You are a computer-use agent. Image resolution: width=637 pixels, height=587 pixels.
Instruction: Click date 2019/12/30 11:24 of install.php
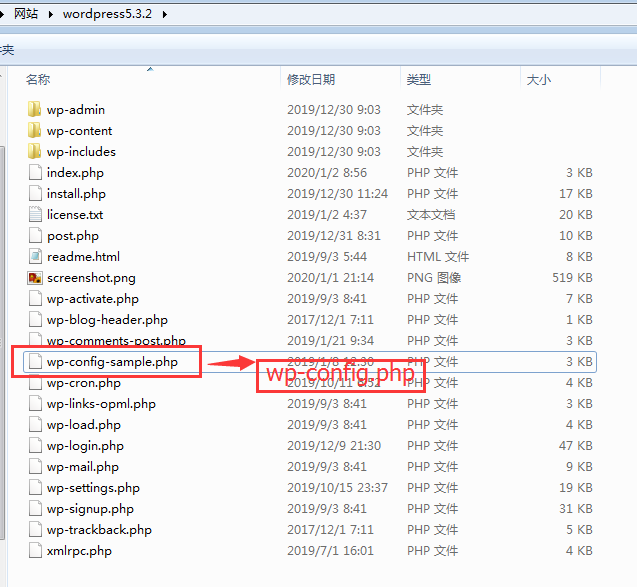338,194
